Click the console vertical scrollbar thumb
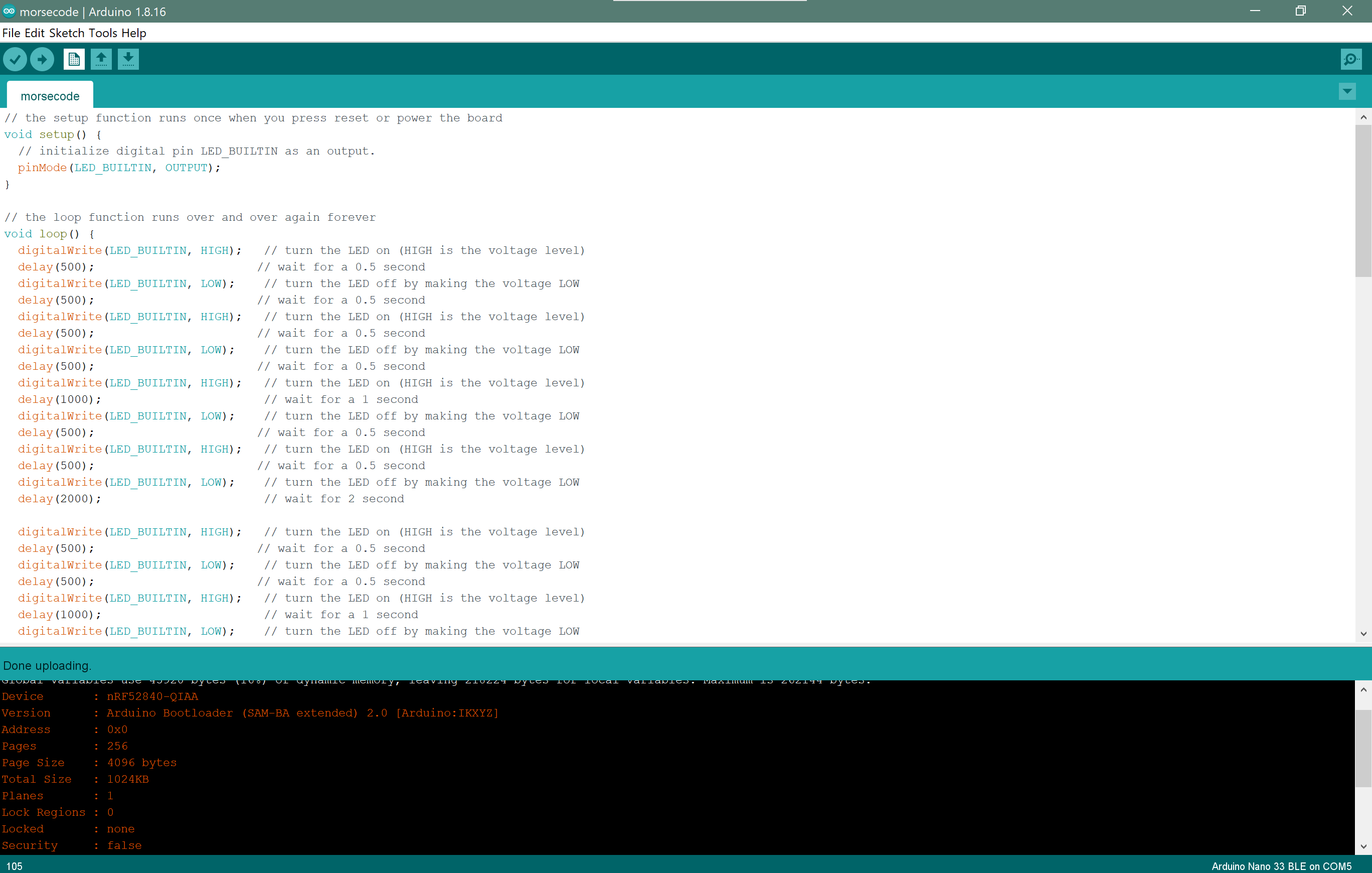The image size is (1372, 873). [x=1363, y=749]
